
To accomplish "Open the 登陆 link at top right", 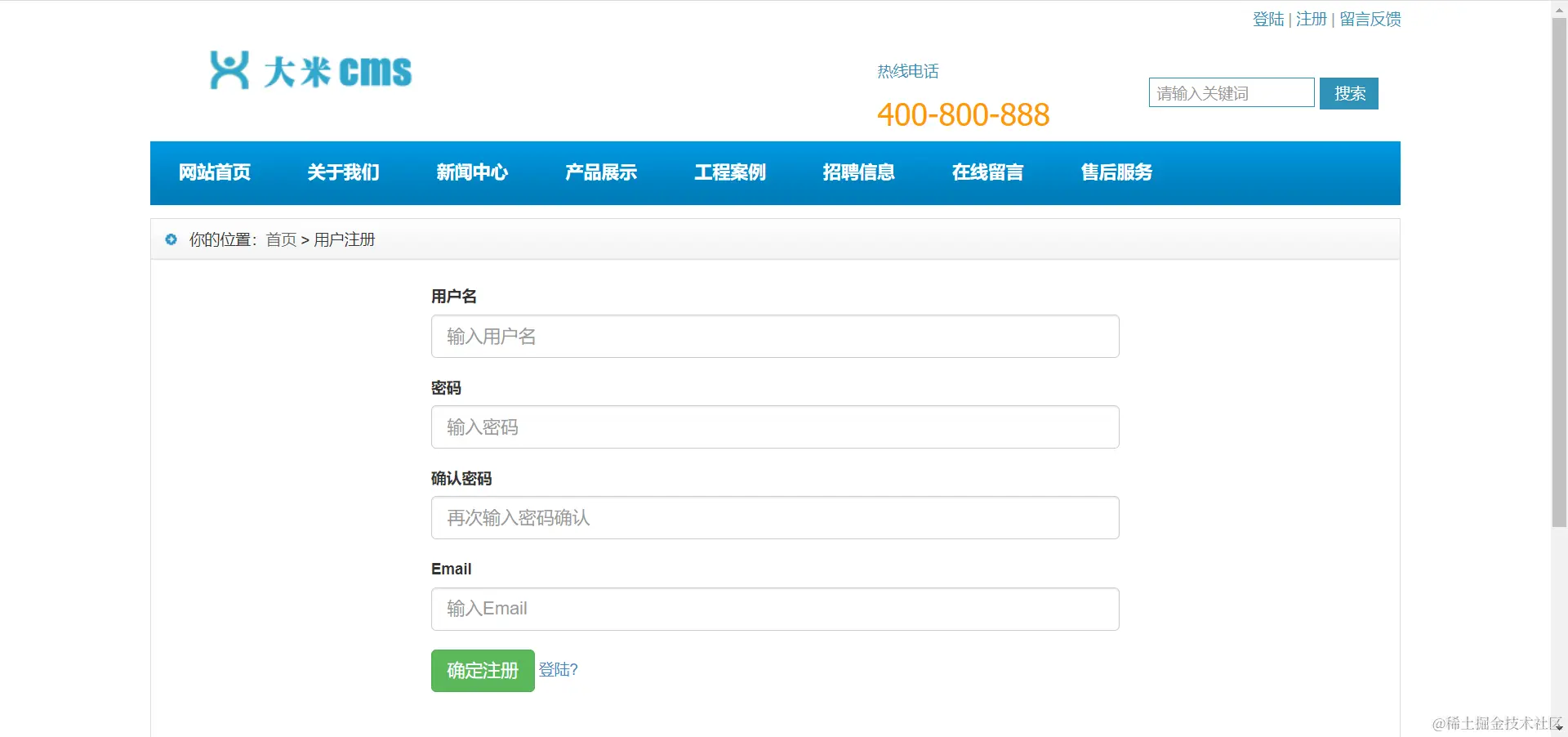I will (1268, 19).
